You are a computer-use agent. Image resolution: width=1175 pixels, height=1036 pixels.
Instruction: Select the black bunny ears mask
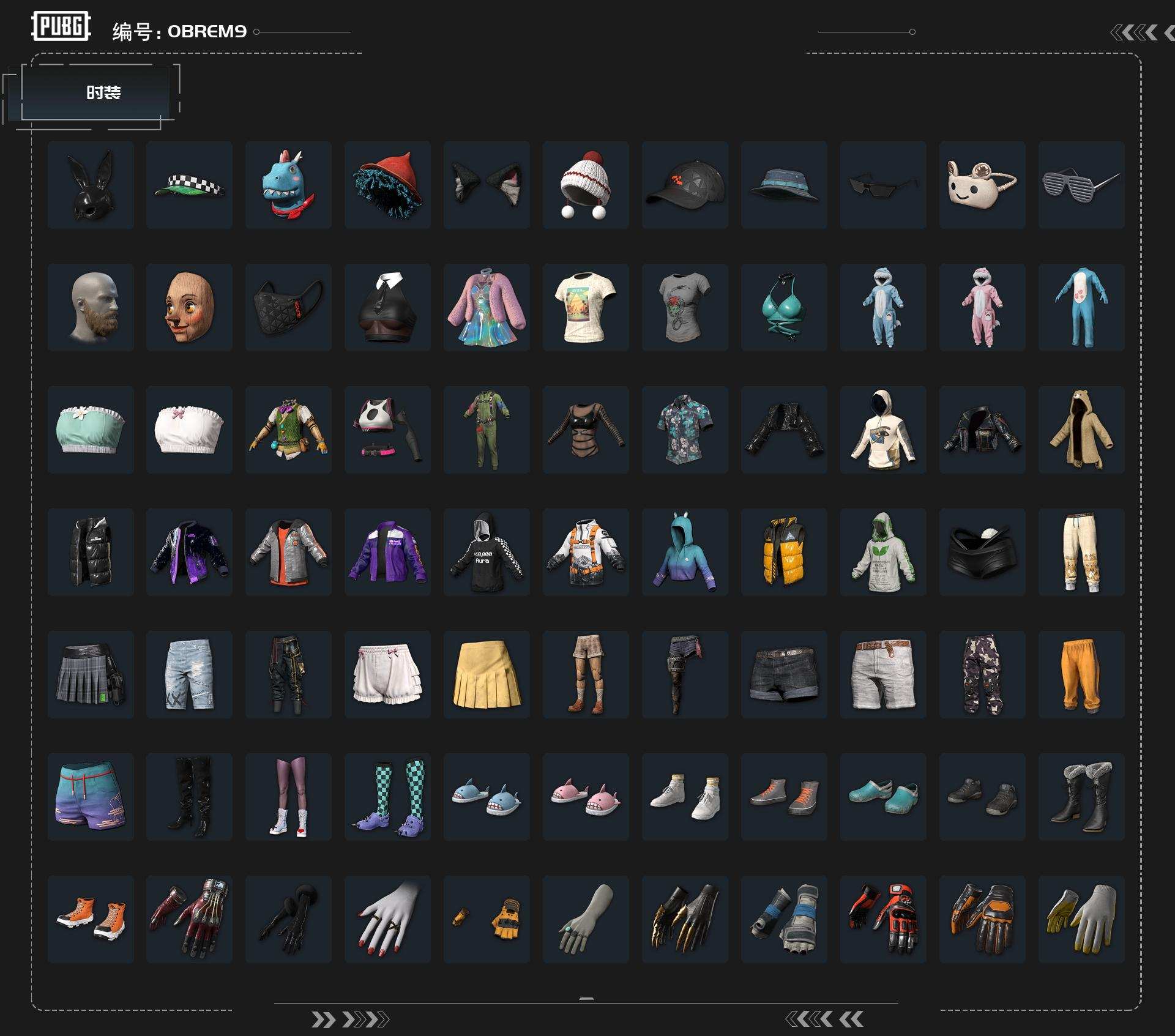[91, 185]
